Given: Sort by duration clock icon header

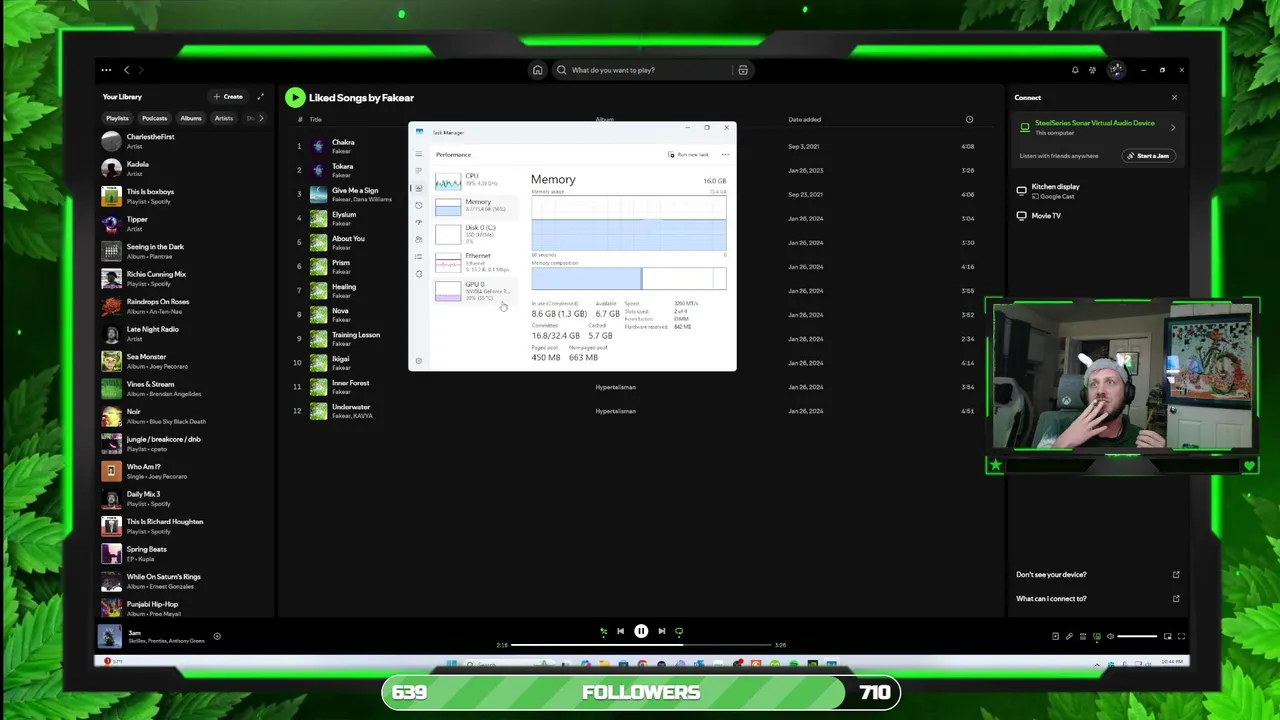Looking at the screenshot, I should click(969, 119).
